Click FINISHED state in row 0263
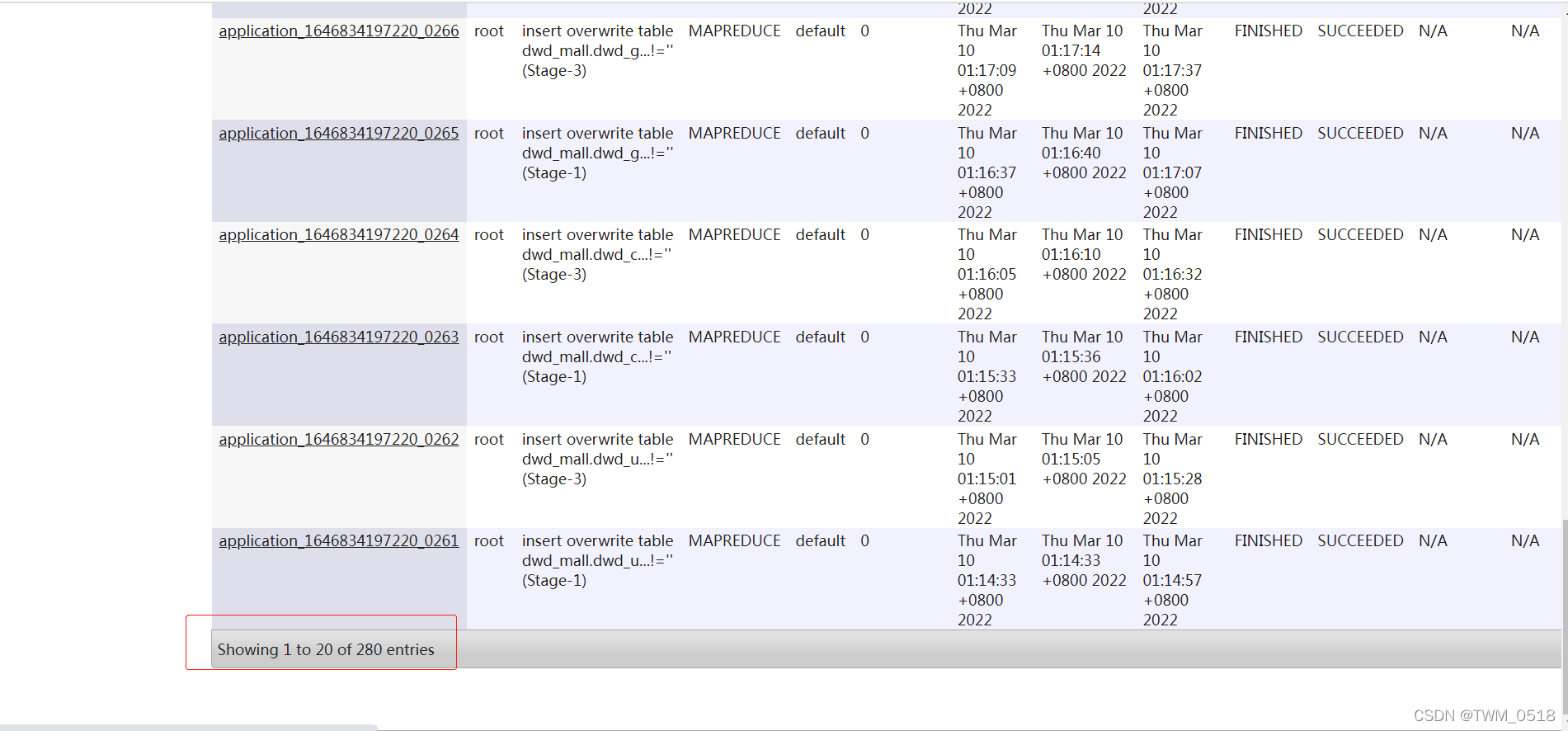The image size is (1568, 731). (x=1269, y=337)
